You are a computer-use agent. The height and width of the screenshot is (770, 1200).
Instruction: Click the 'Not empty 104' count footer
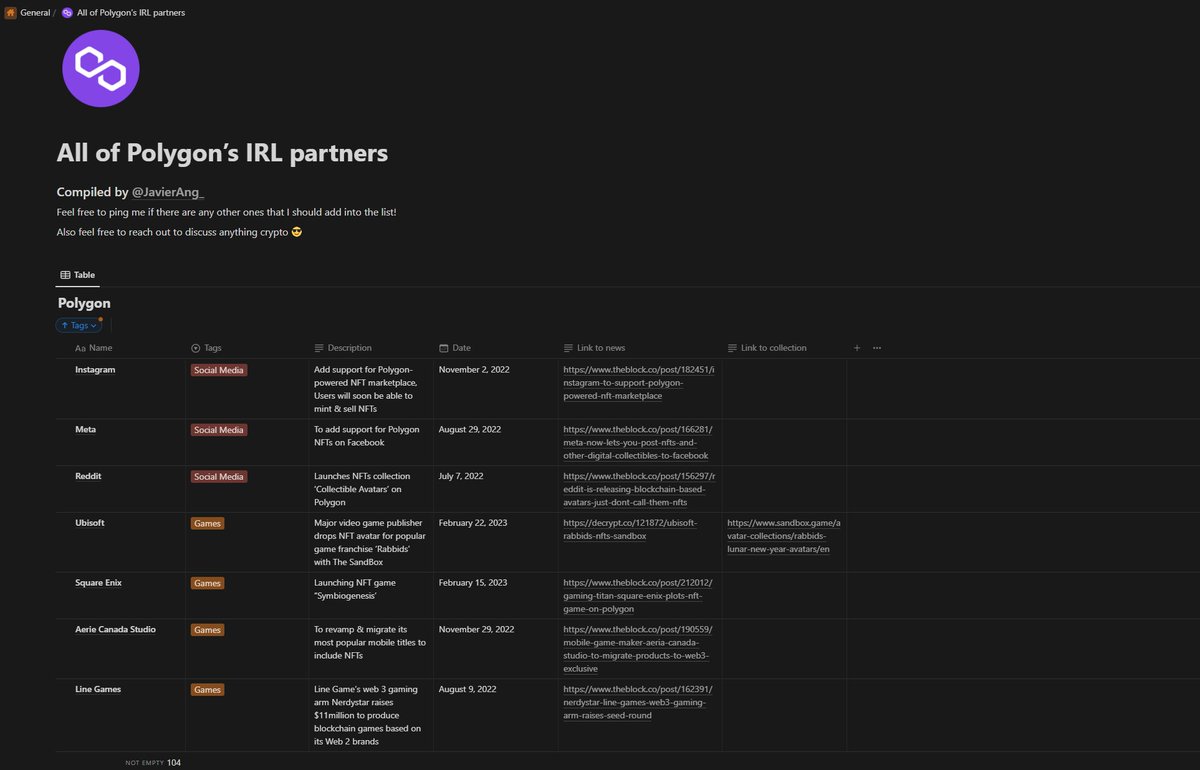coord(153,763)
